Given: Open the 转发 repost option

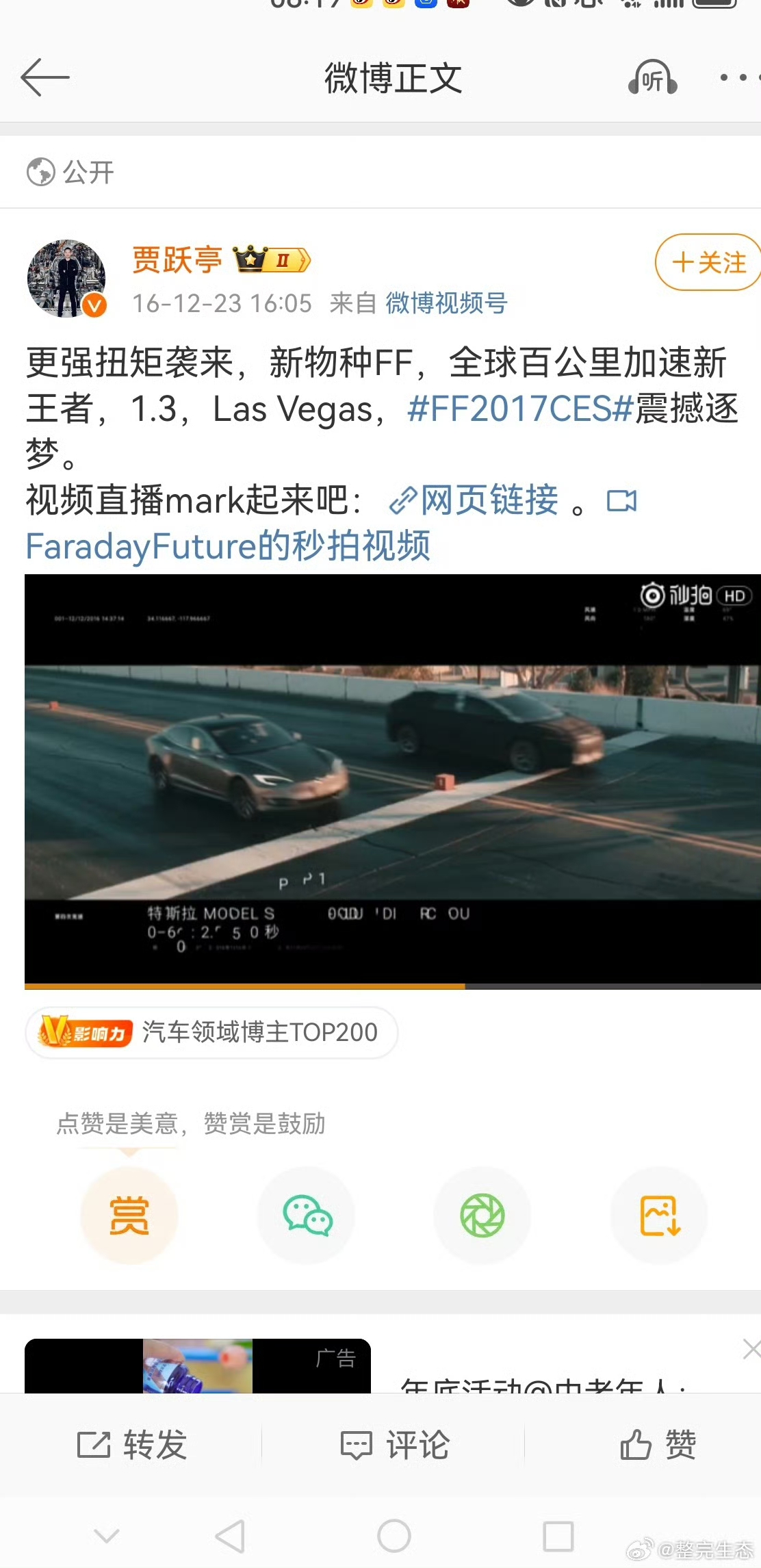Looking at the screenshot, I should [x=131, y=1445].
